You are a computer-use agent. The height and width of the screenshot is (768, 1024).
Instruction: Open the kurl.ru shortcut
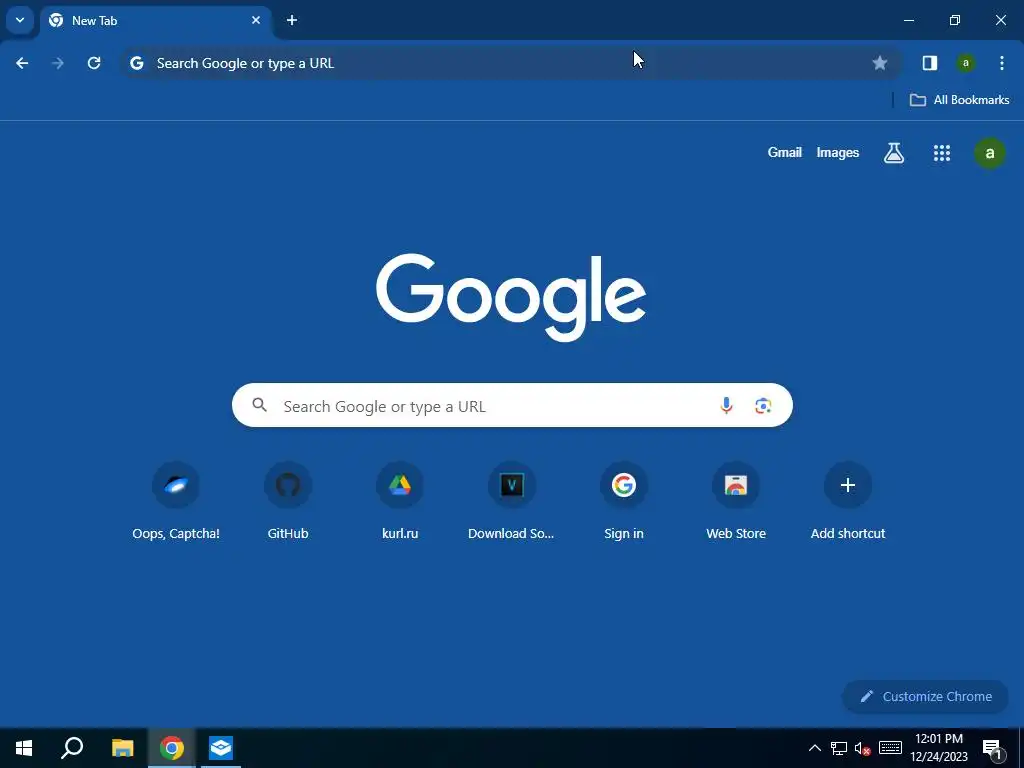pyautogui.click(x=400, y=502)
